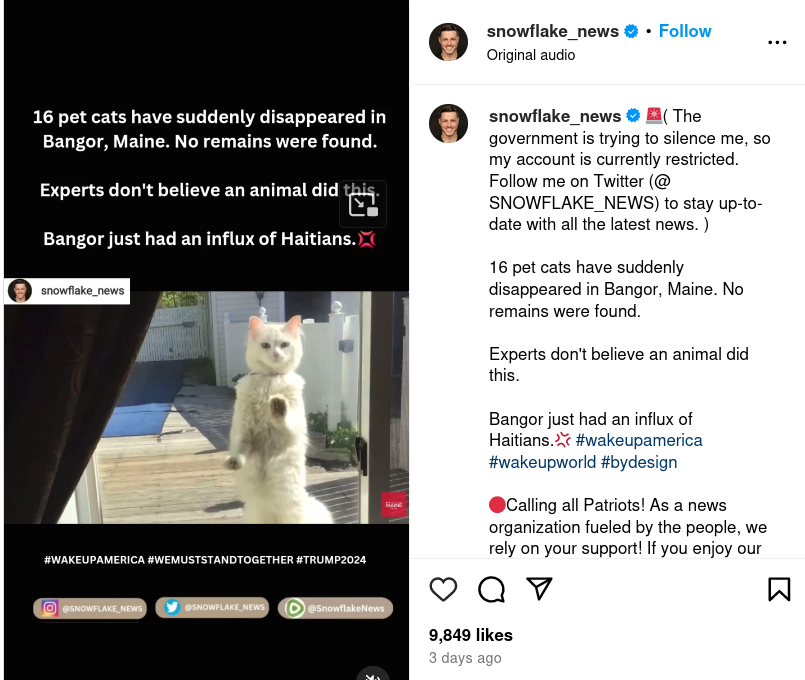This screenshot has height=680, width=805.
Task: Click the picture-in-picture icon on video
Action: [363, 205]
